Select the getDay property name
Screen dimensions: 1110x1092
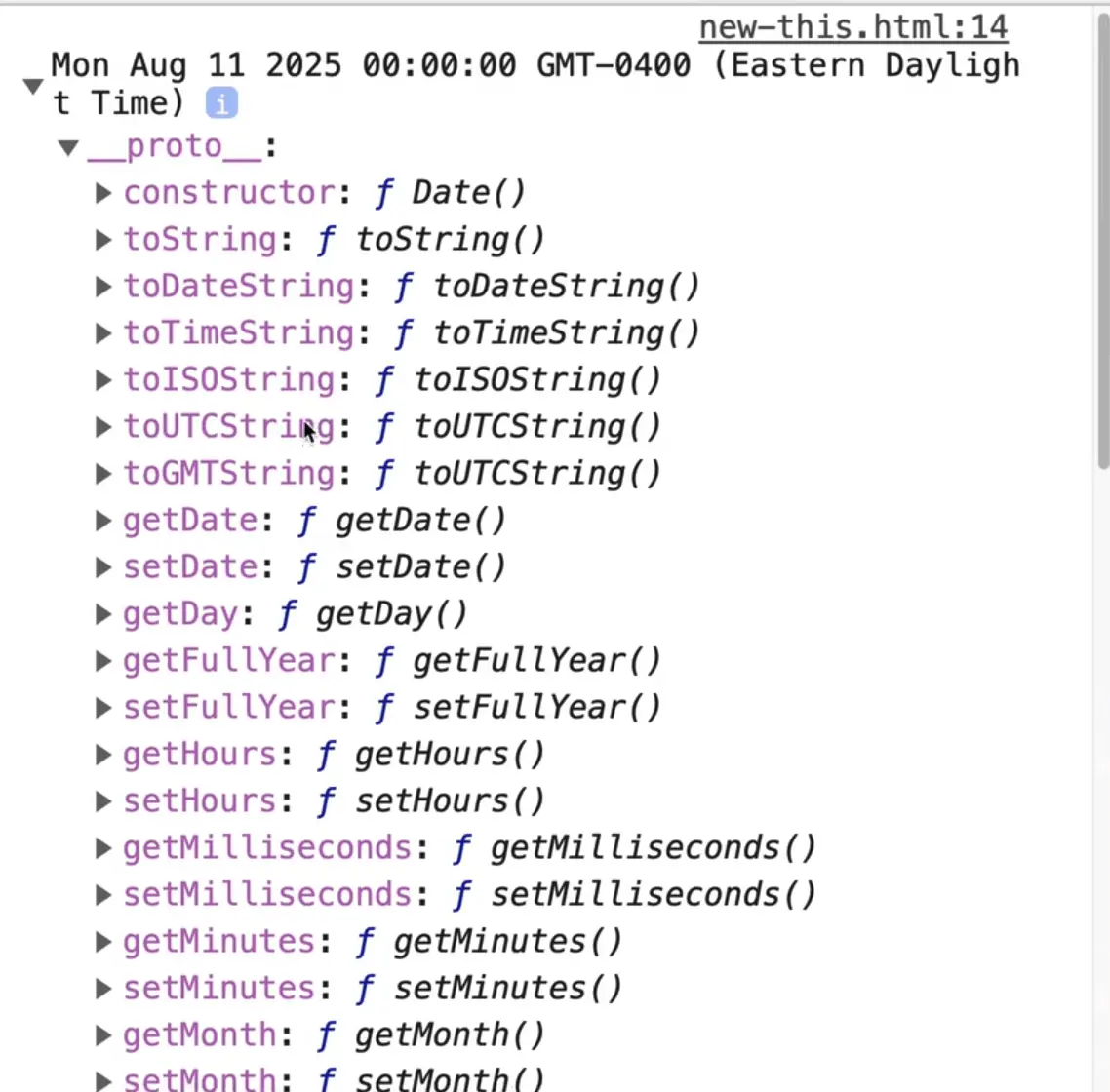point(180,614)
